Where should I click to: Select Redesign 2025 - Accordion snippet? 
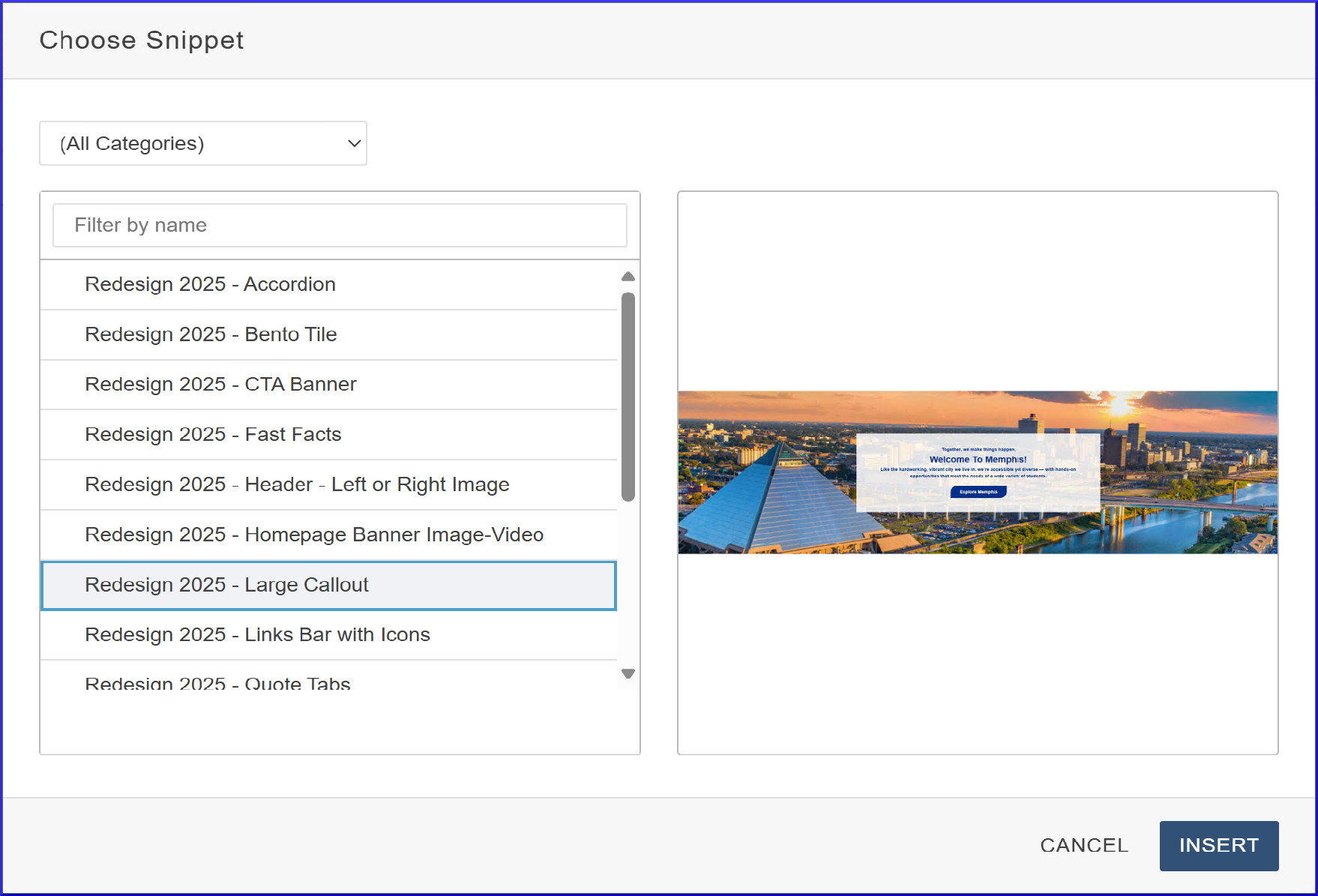pyautogui.click(x=210, y=284)
